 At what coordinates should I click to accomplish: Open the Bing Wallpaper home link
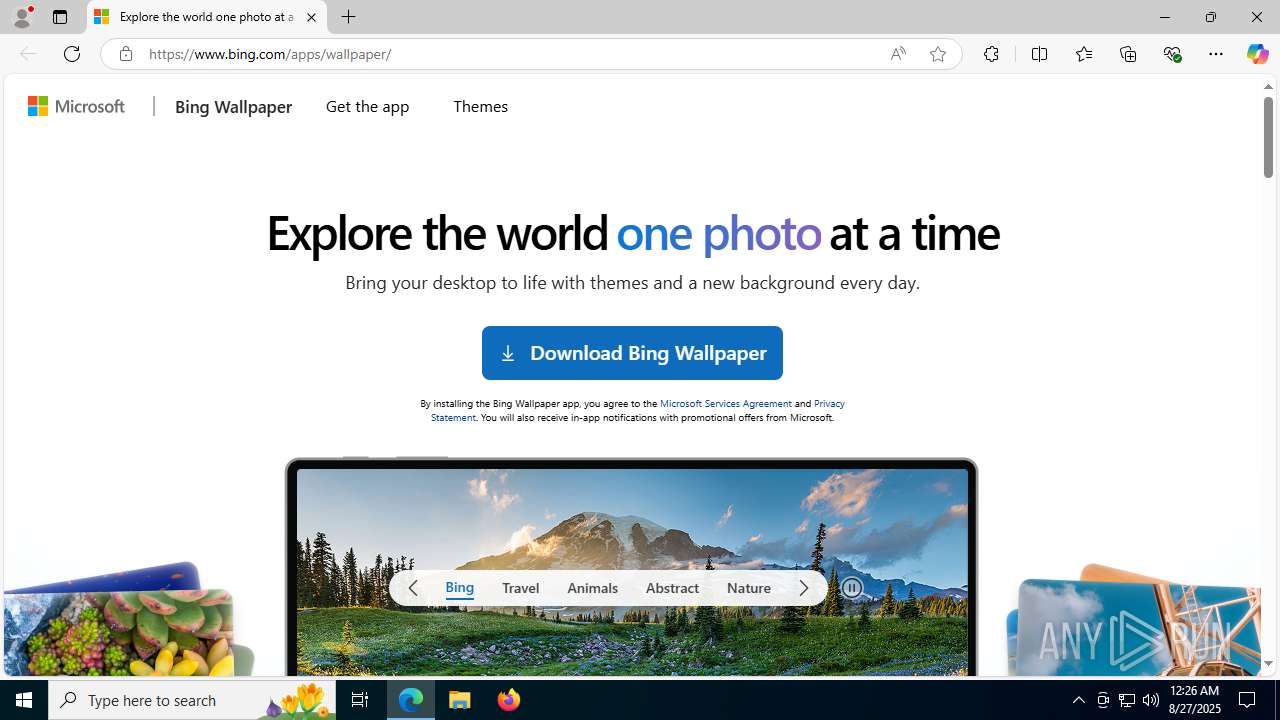233,106
